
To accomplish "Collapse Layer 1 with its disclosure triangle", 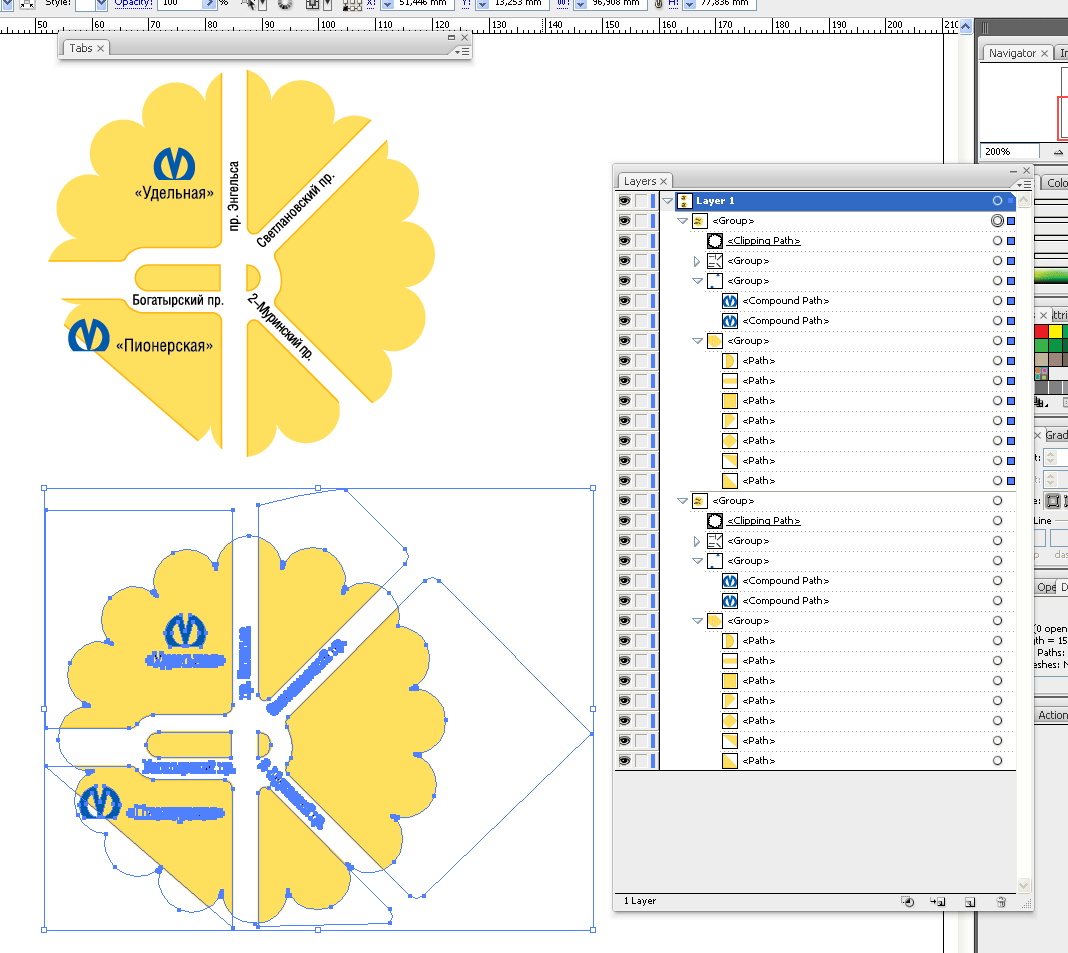I will tap(668, 201).
